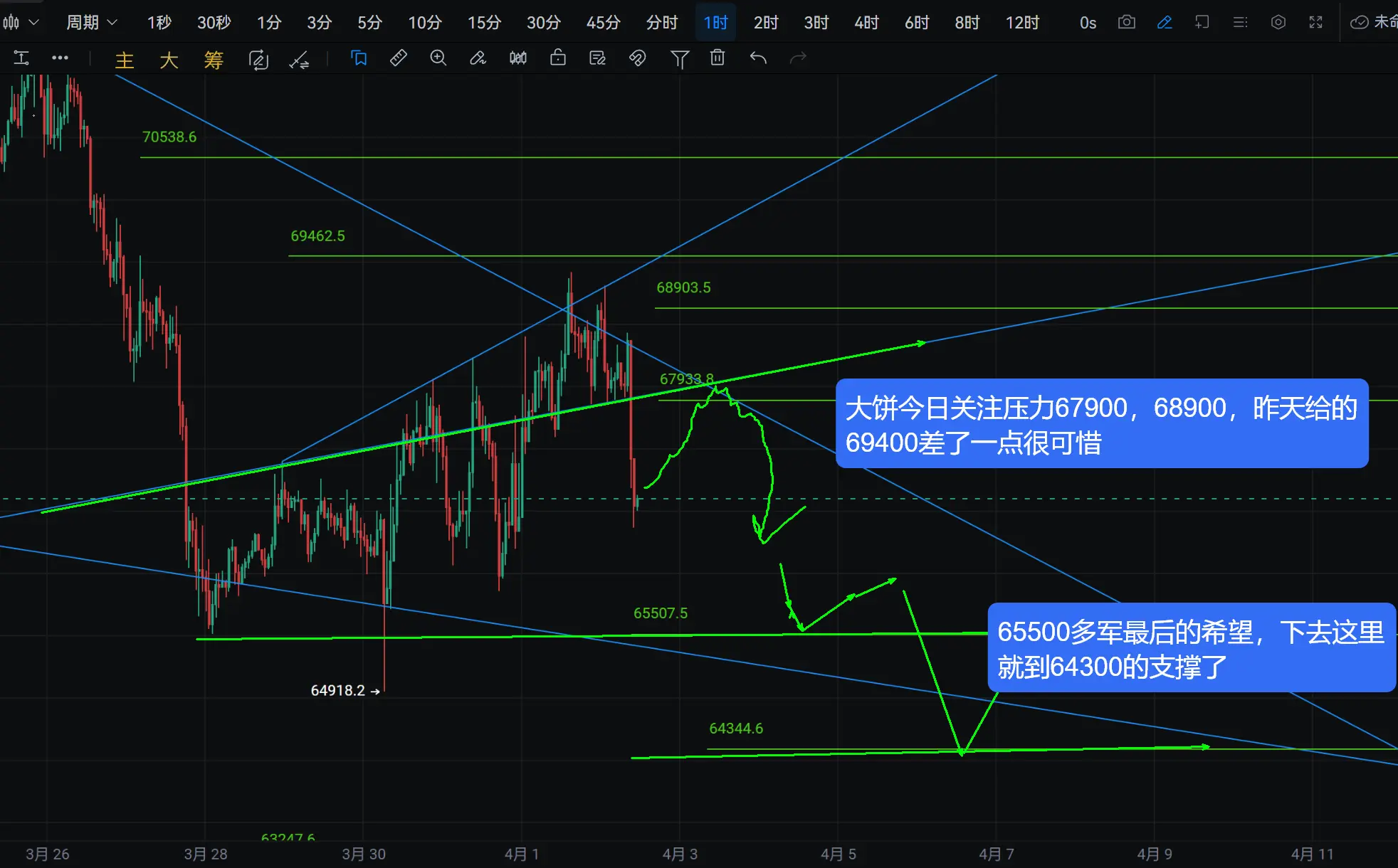Image resolution: width=1398 pixels, height=868 pixels.
Task: Enter fullscreen with the expand-arrows icon
Action: (x=1315, y=22)
